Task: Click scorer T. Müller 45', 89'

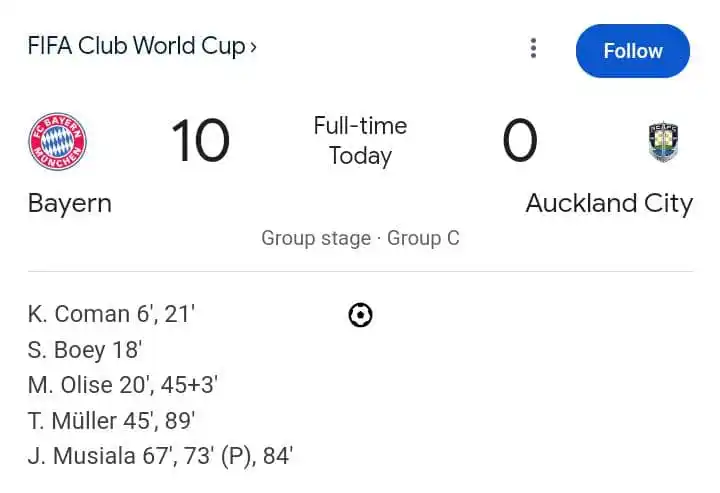Action: [x=111, y=420]
